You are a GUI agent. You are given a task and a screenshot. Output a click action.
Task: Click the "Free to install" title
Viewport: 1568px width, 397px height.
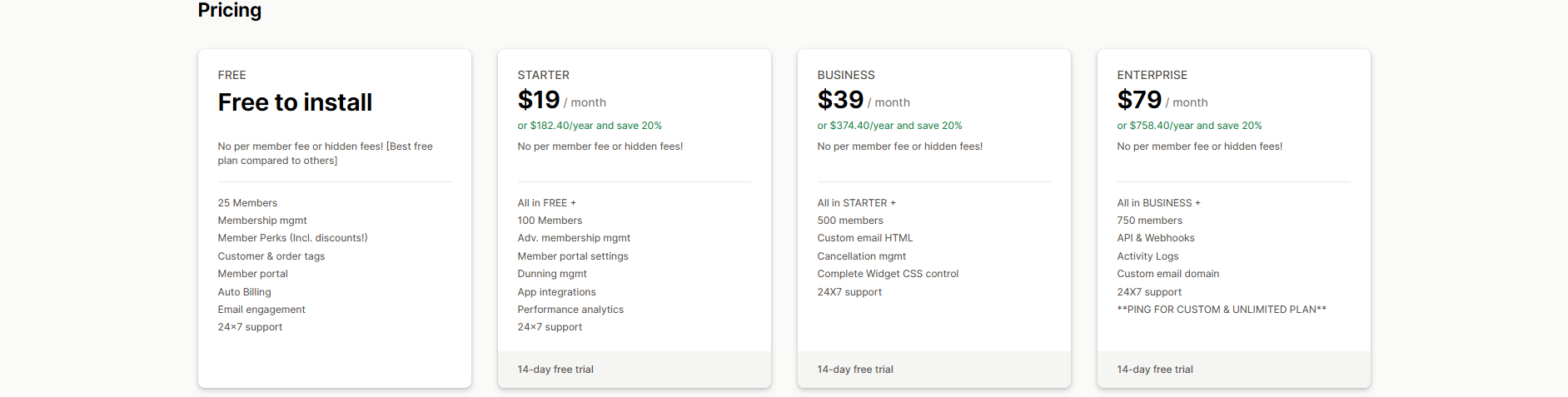[x=295, y=102]
